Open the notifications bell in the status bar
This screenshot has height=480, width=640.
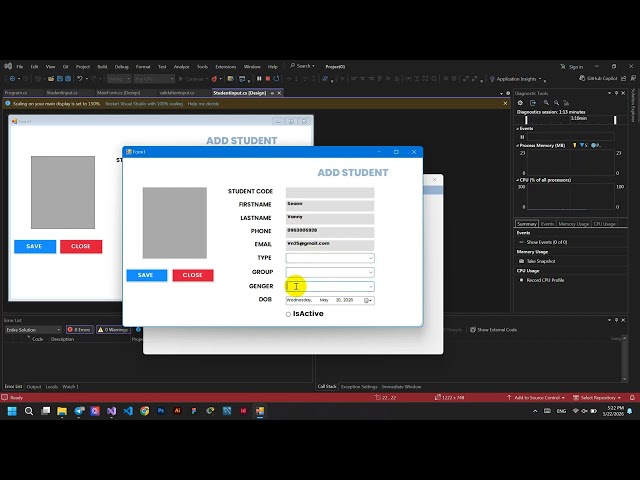tap(632, 397)
